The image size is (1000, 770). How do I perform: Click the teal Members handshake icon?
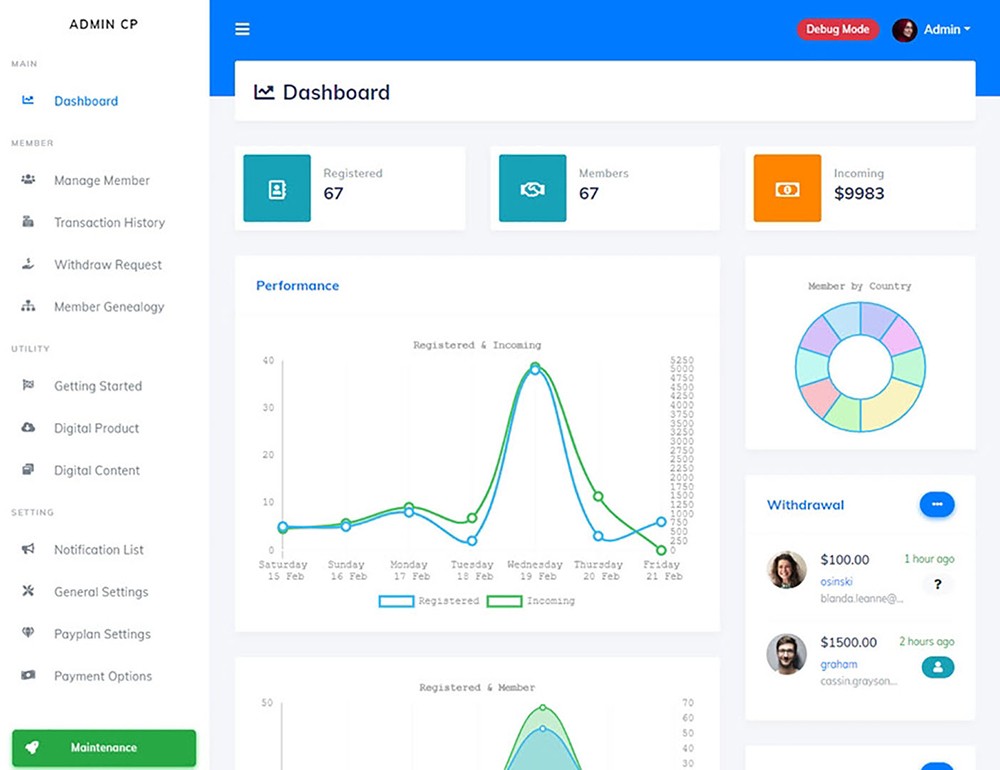[x=532, y=188]
